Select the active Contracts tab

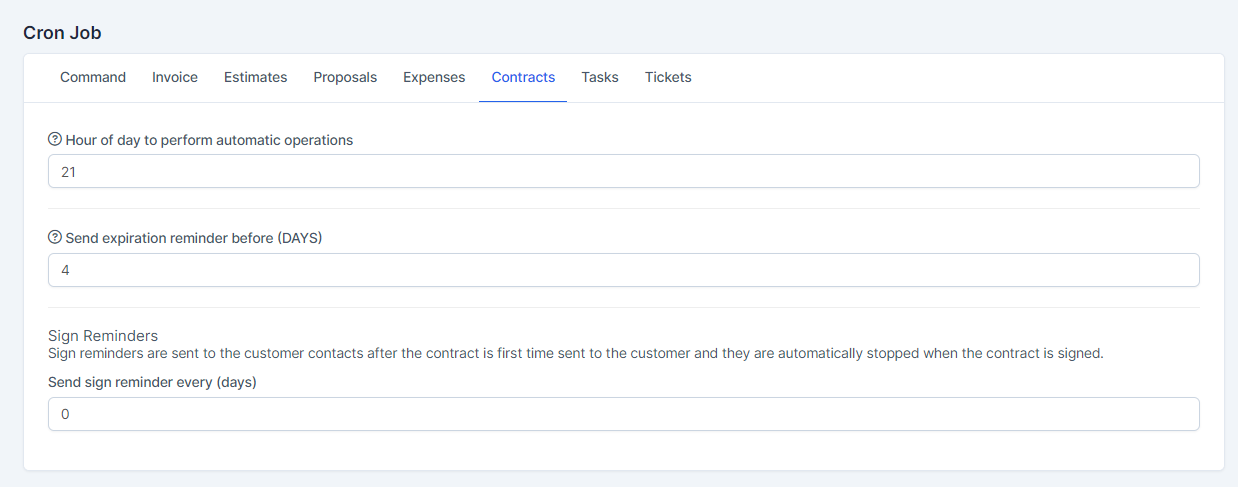click(x=523, y=77)
